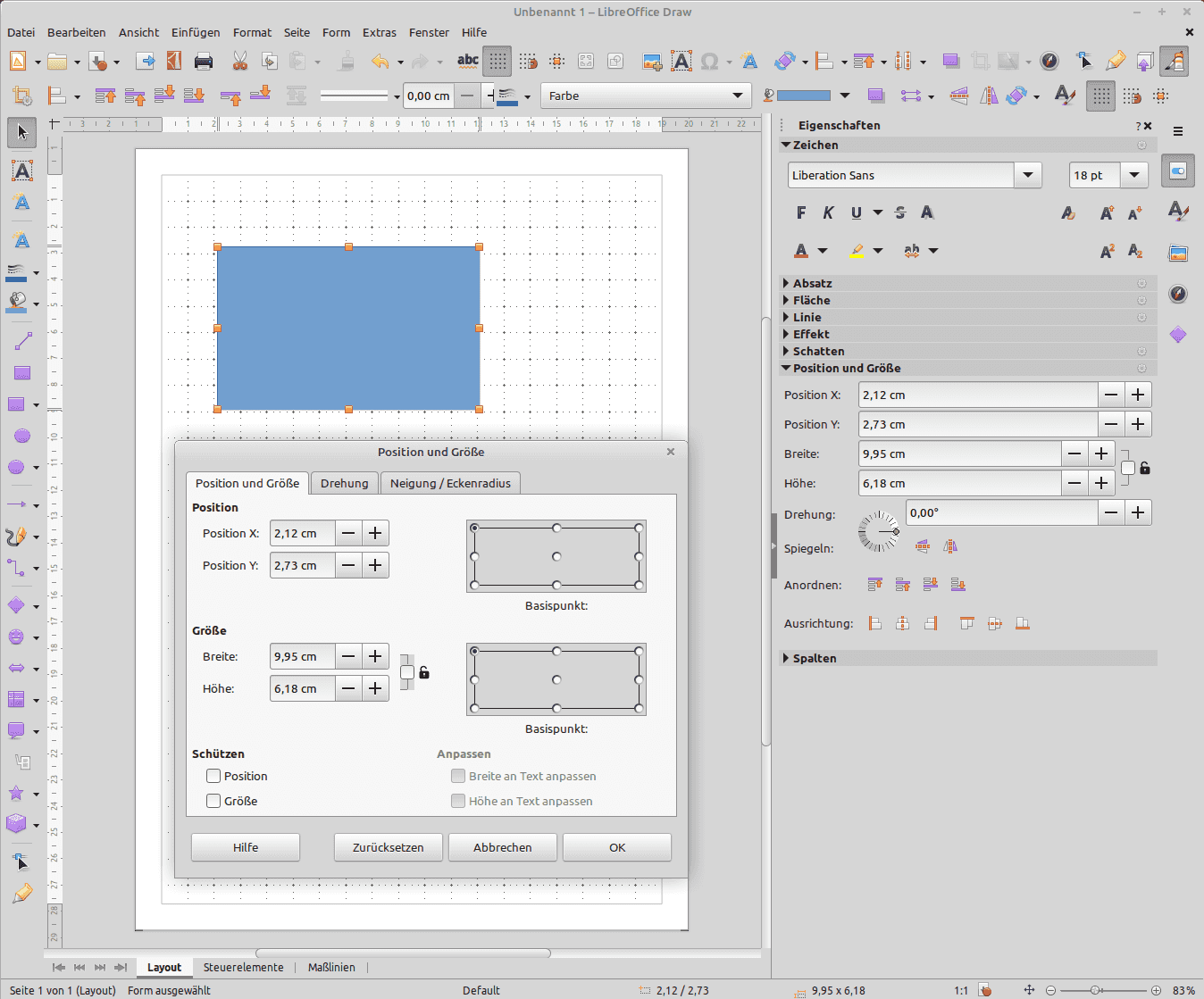Click the blue fill color swatch in toolbar

[x=804, y=96]
